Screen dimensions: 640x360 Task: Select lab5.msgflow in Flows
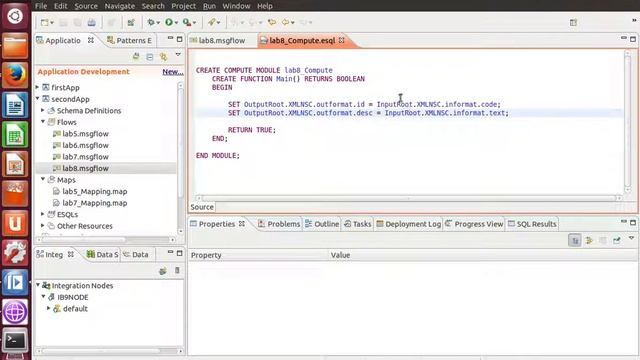[85, 133]
